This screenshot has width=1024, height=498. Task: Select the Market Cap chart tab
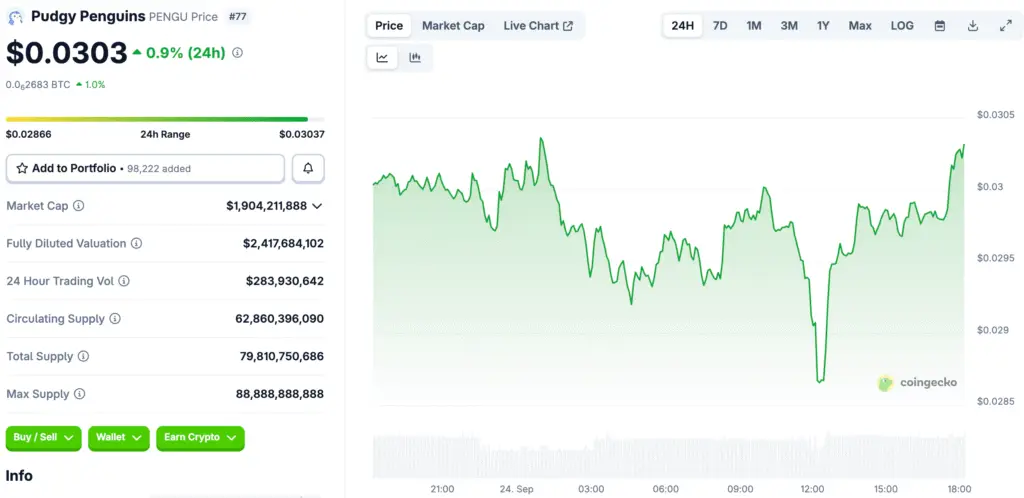click(x=453, y=26)
